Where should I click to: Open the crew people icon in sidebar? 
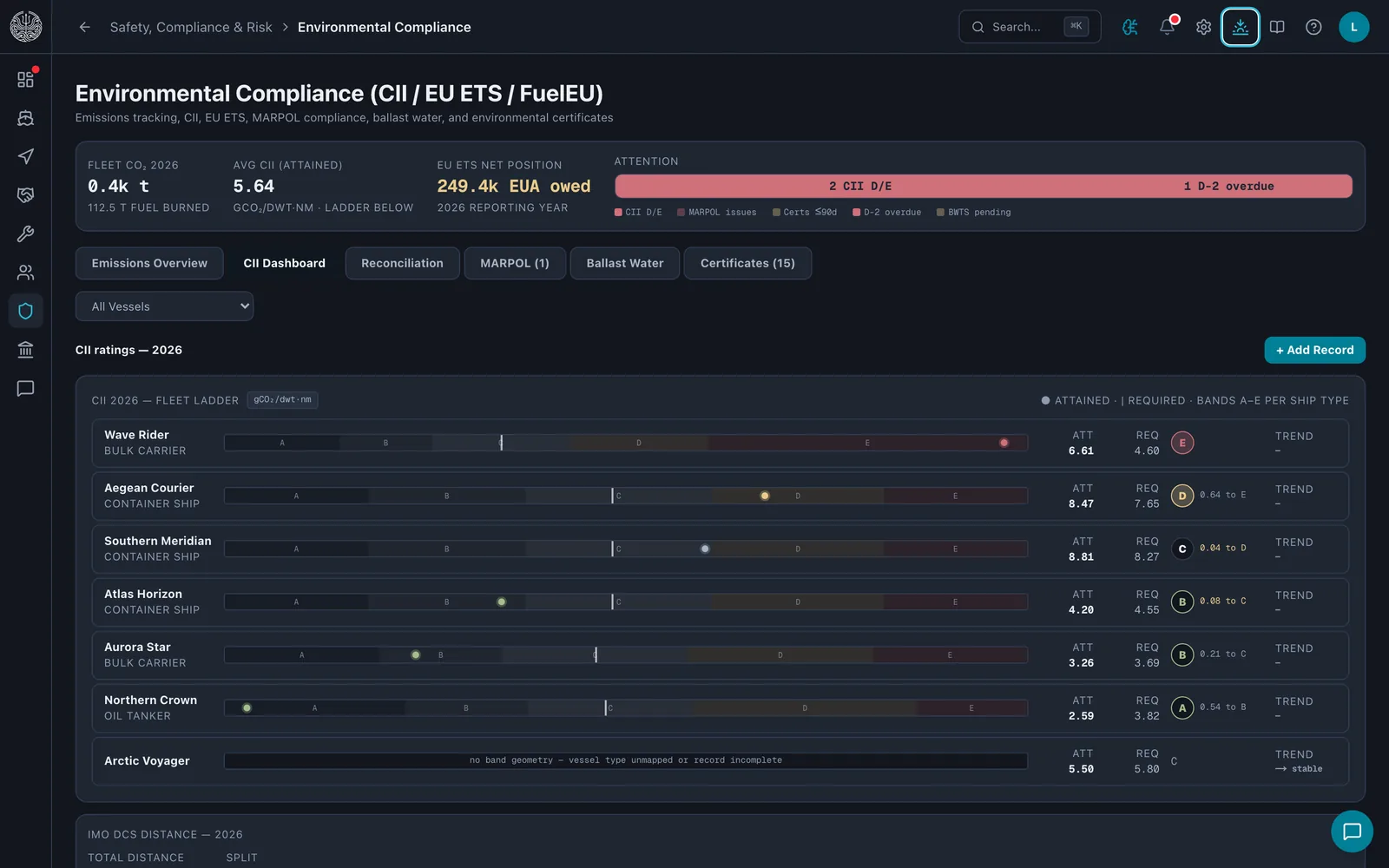coord(26,273)
